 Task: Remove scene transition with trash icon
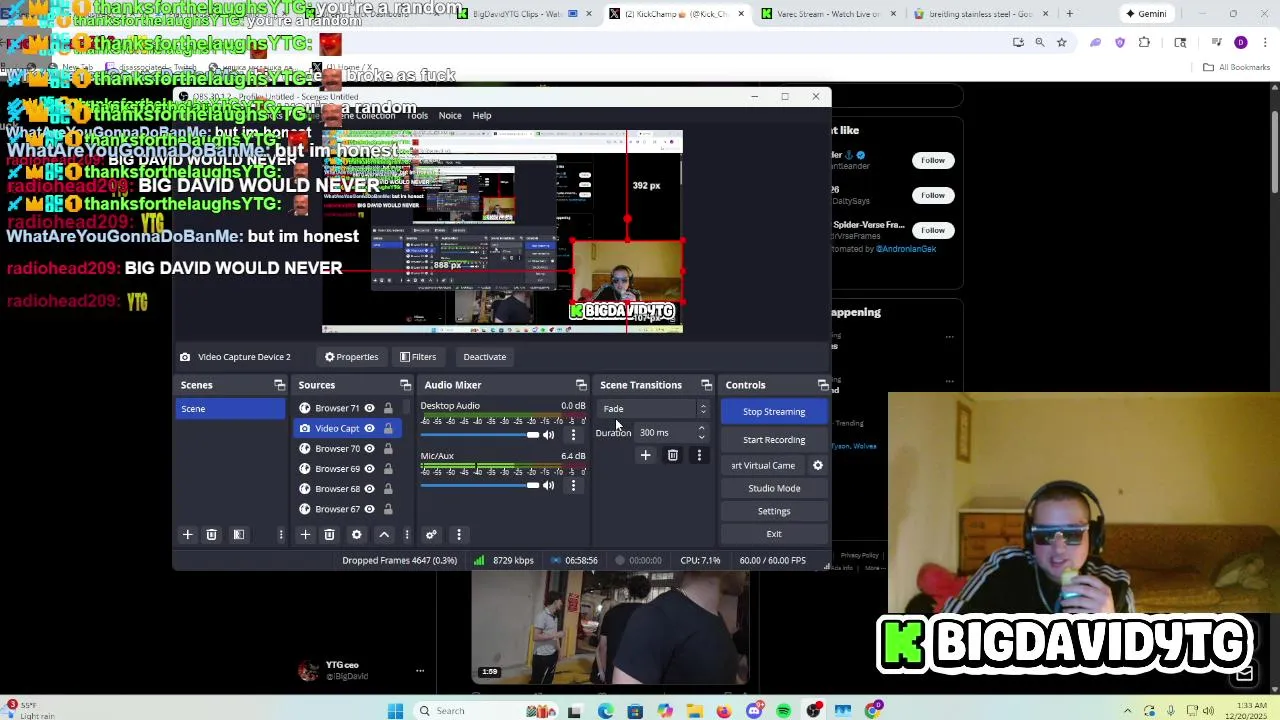click(673, 456)
